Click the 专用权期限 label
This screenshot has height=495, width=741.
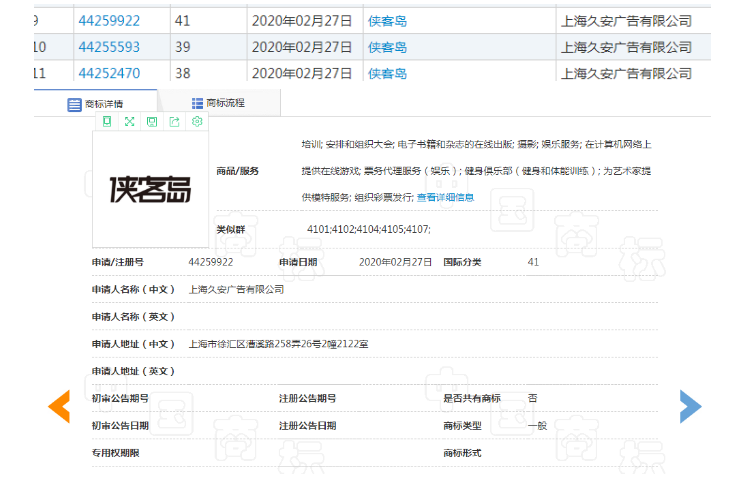click(115, 453)
